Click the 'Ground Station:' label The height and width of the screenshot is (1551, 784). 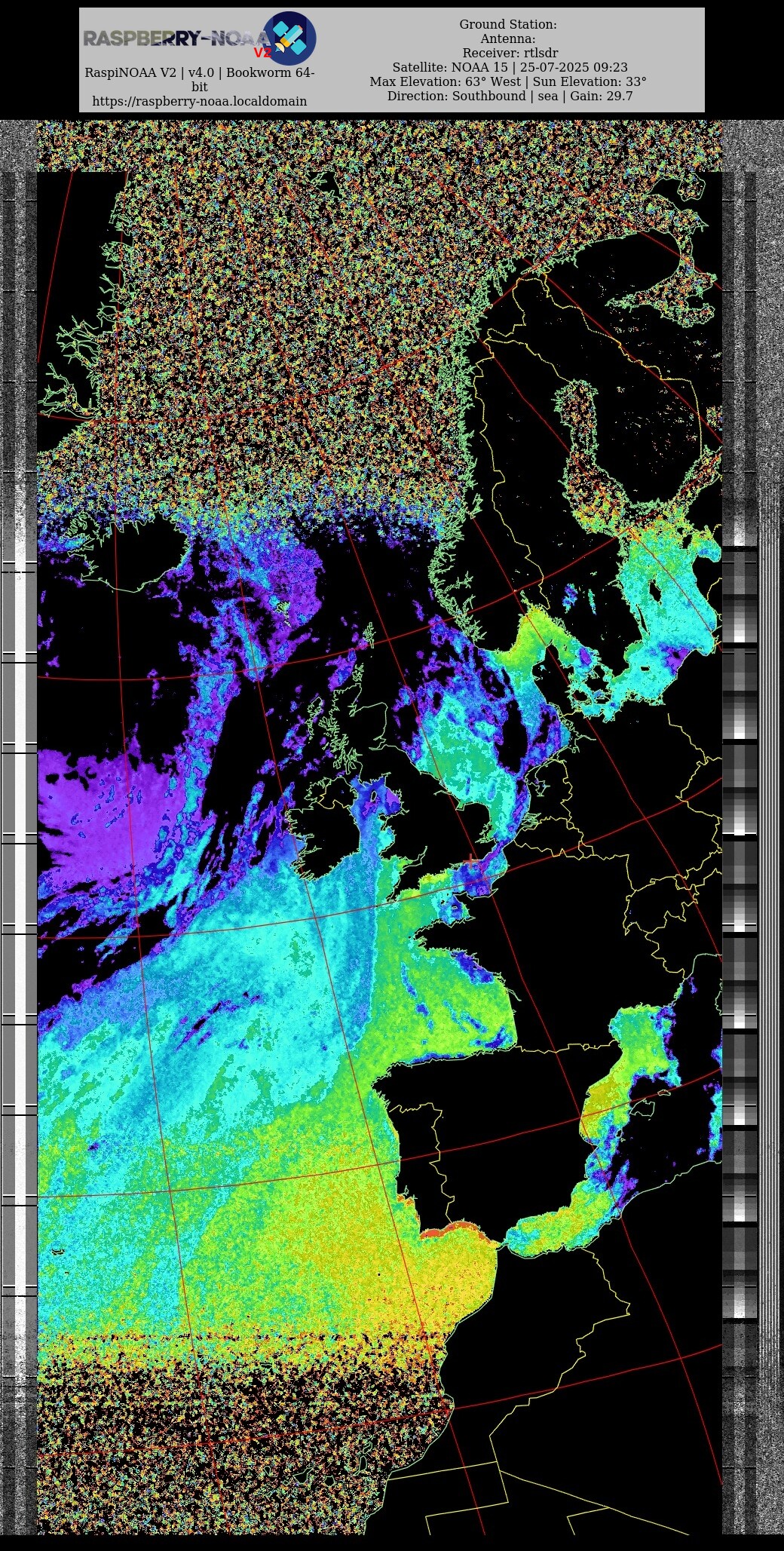point(508,25)
